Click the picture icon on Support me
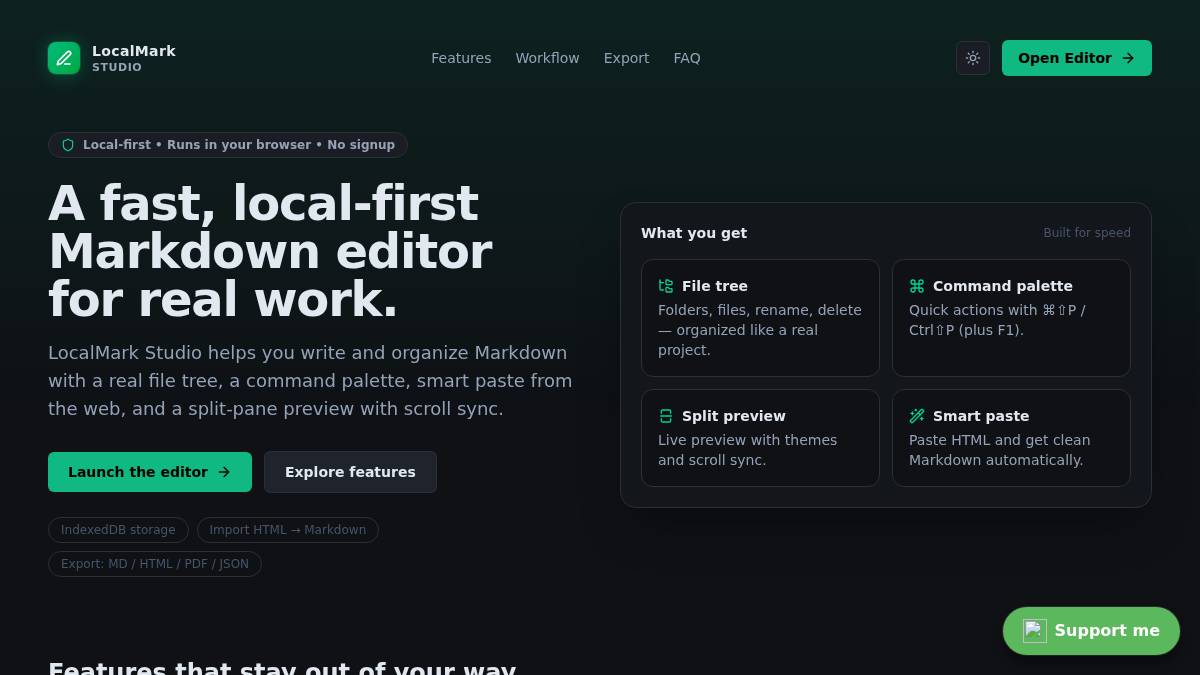The image size is (1200, 675). pyautogui.click(x=1034, y=630)
